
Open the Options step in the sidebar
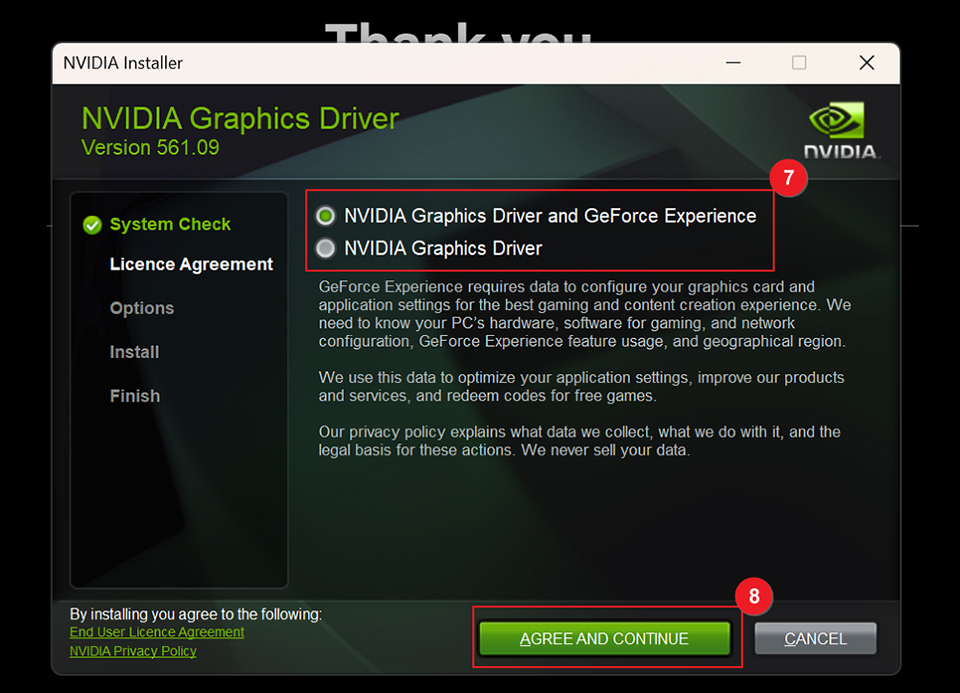tap(141, 308)
